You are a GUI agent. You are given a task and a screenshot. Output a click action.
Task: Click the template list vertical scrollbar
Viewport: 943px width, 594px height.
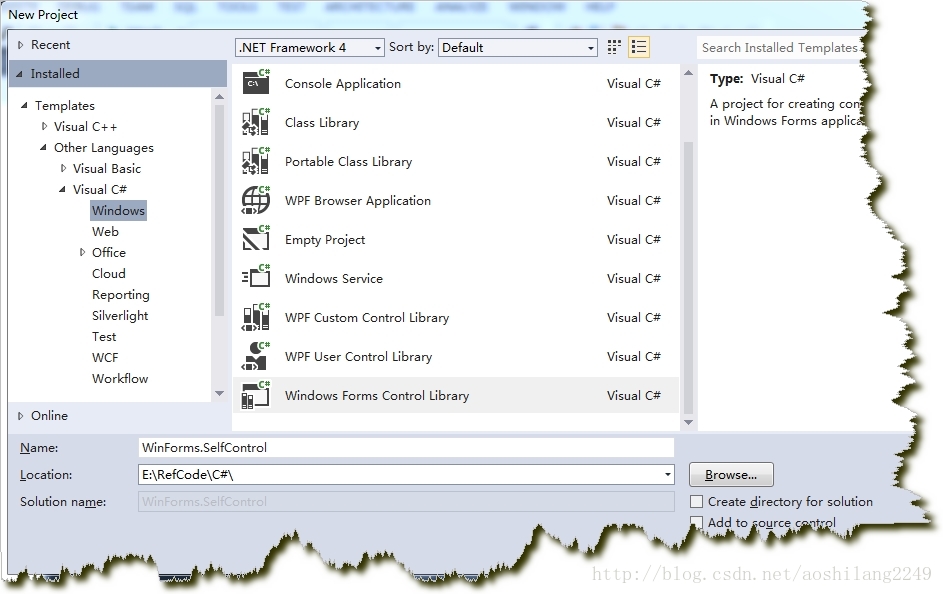tap(689, 278)
